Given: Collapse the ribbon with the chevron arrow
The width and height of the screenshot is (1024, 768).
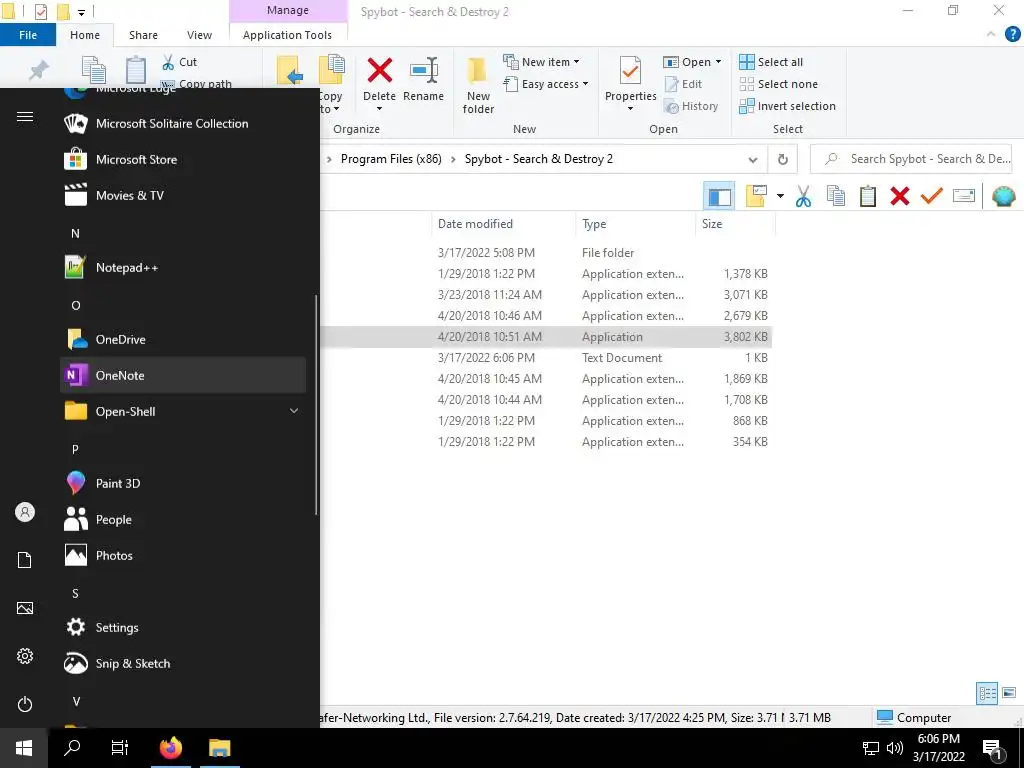Looking at the screenshot, I should (991, 35).
